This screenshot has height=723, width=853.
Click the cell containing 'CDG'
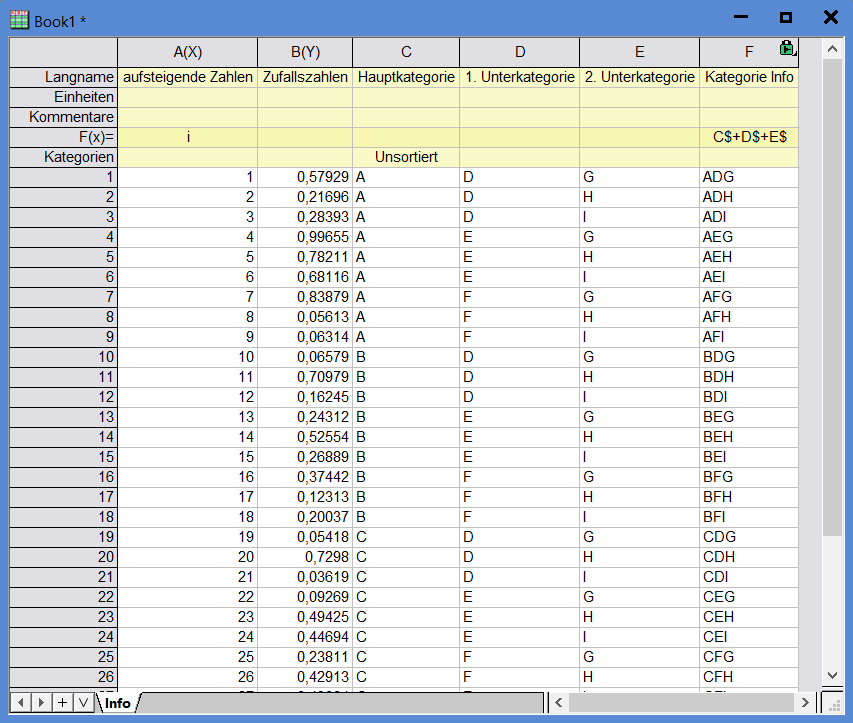(x=749, y=537)
